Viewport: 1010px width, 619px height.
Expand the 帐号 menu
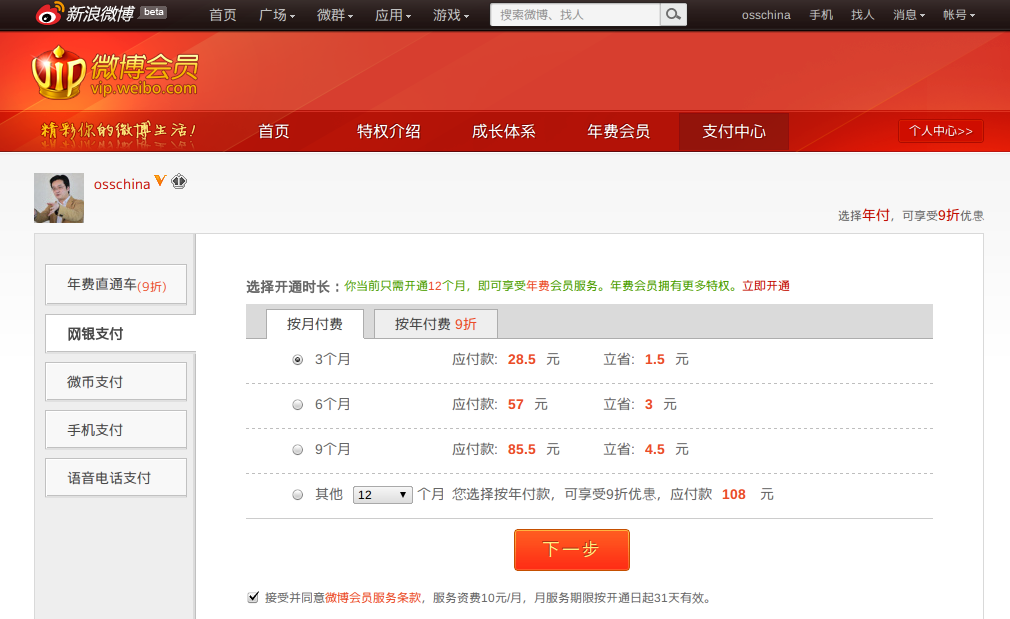click(x=958, y=15)
